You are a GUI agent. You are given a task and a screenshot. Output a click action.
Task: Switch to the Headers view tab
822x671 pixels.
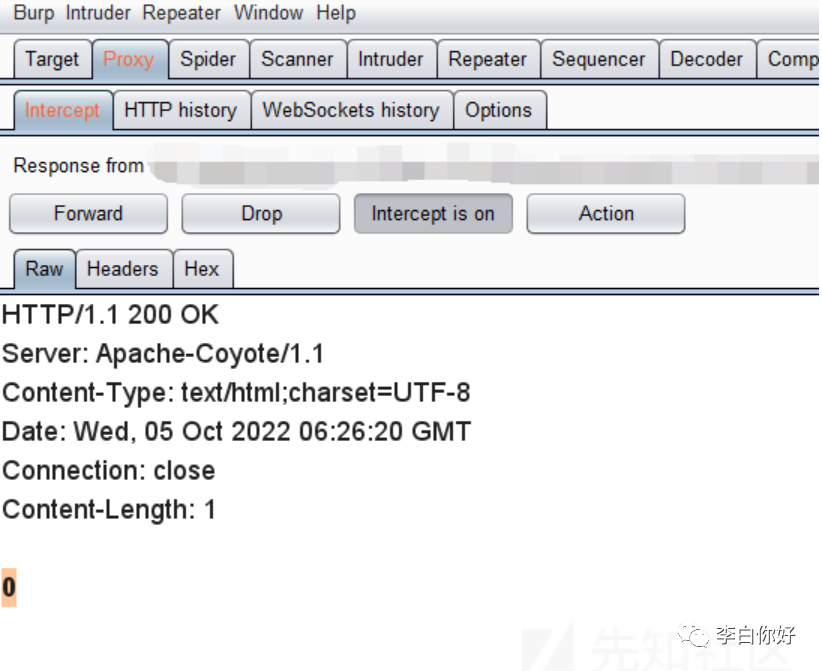pos(124,269)
